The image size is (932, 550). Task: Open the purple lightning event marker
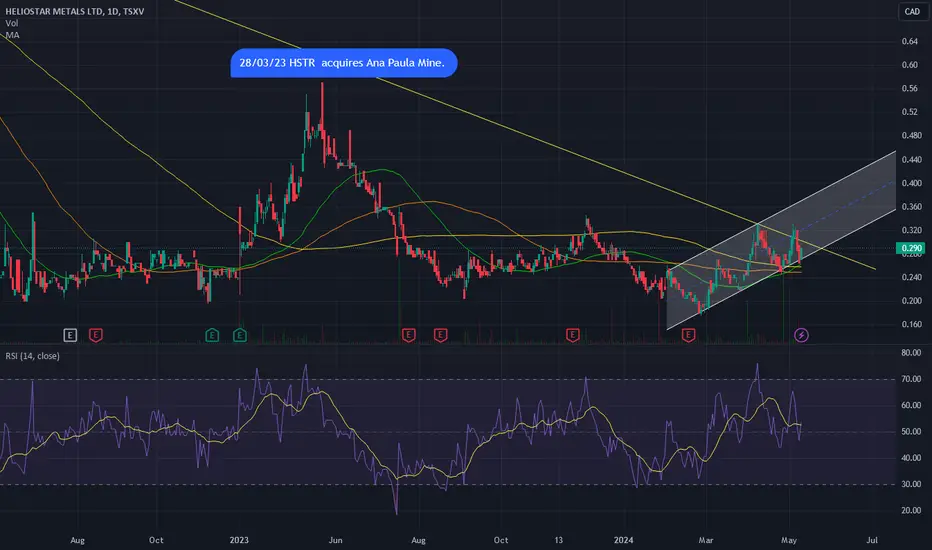pos(801,335)
